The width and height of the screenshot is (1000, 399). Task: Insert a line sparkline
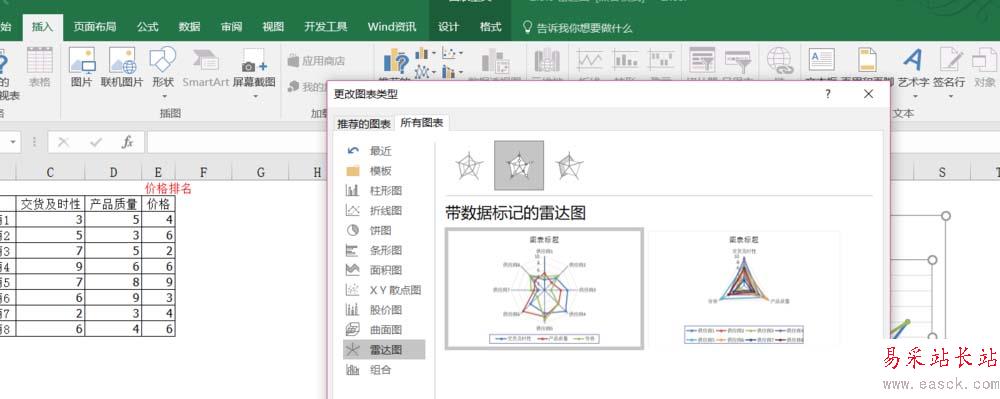(590, 61)
